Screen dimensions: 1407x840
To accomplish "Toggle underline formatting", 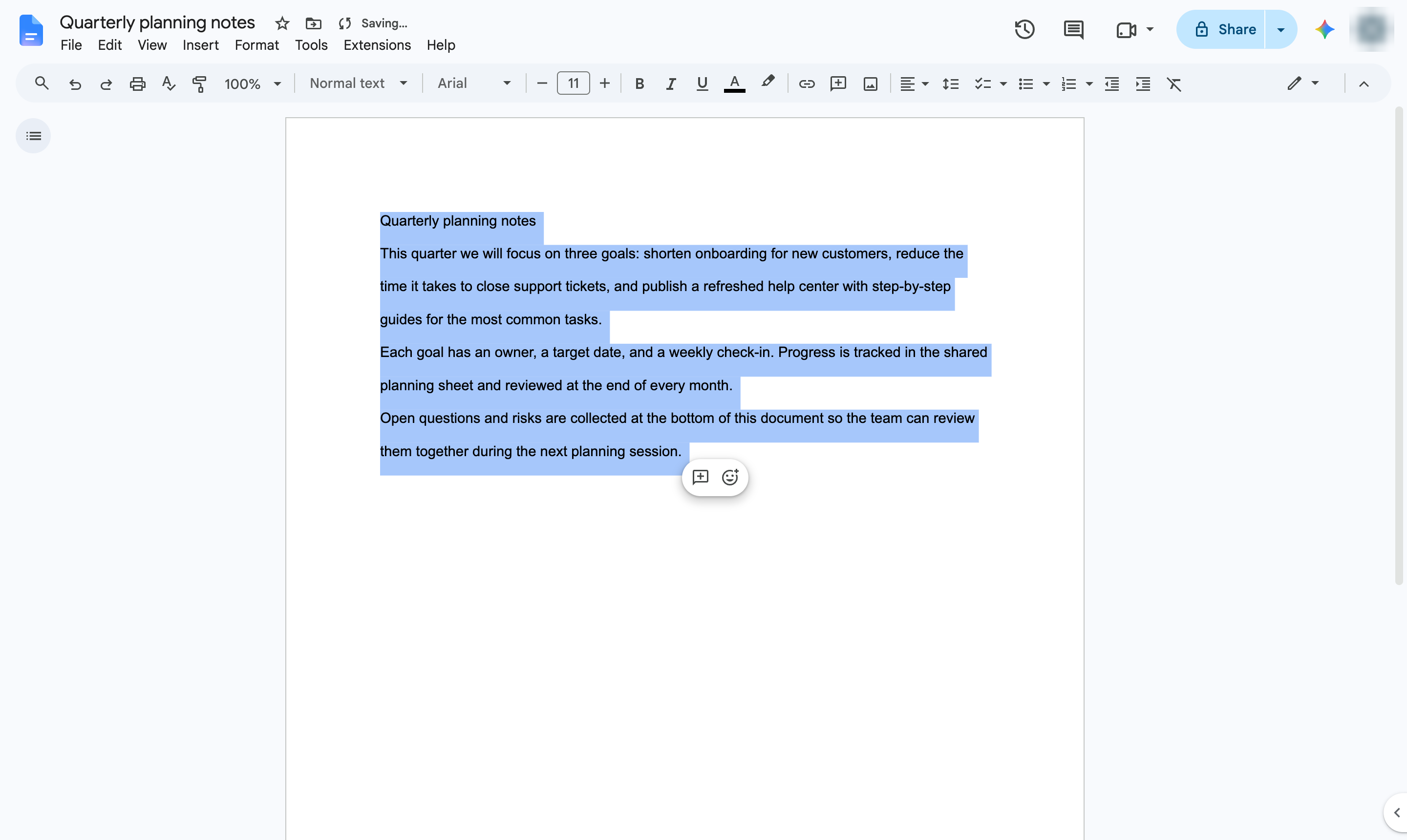I will click(702, 84).
